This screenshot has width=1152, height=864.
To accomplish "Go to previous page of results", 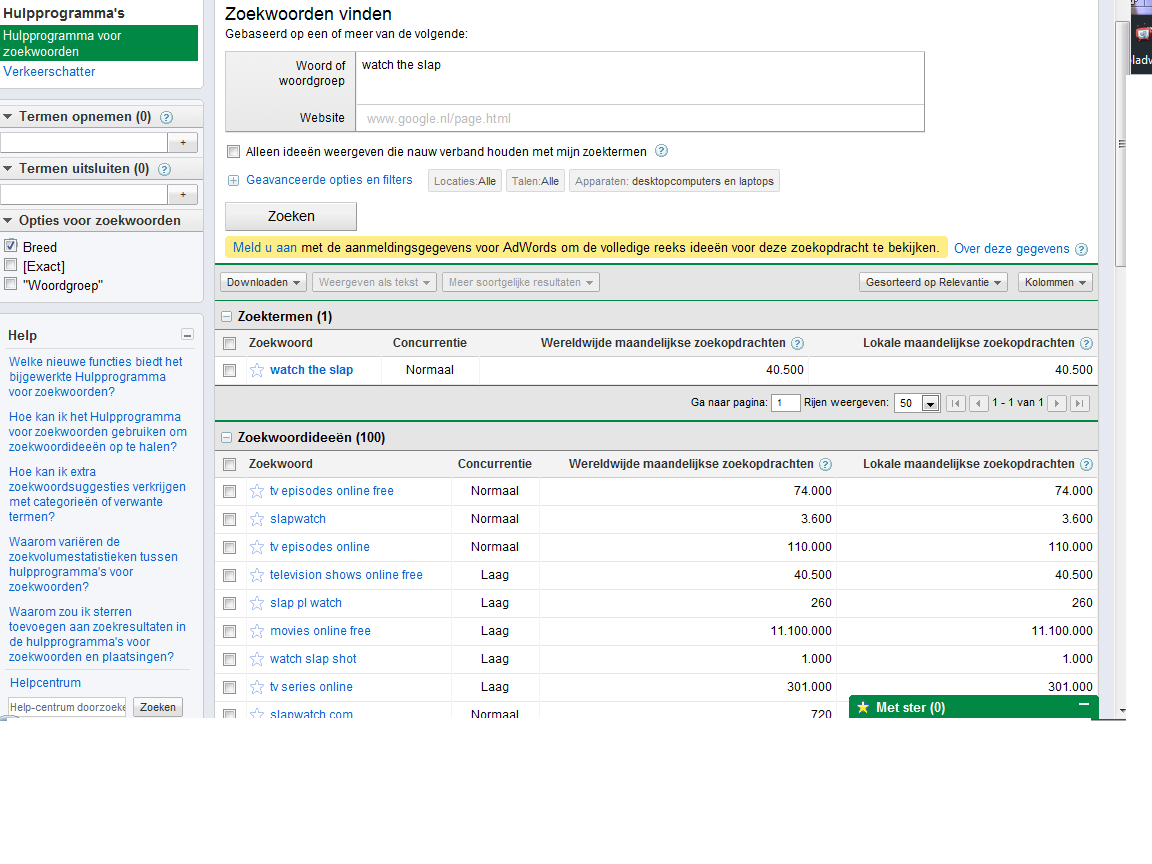I will pyautogui.click(x=979, y=403).
